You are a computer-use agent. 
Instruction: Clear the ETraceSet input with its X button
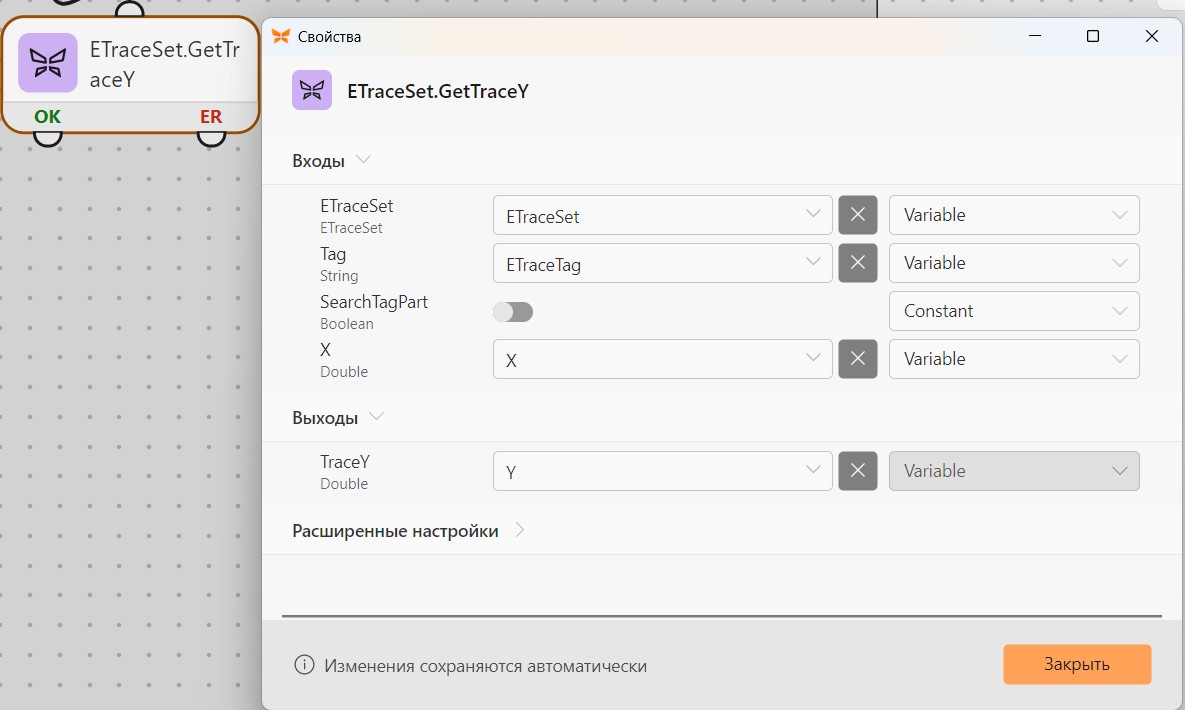(x=858, y=215)
